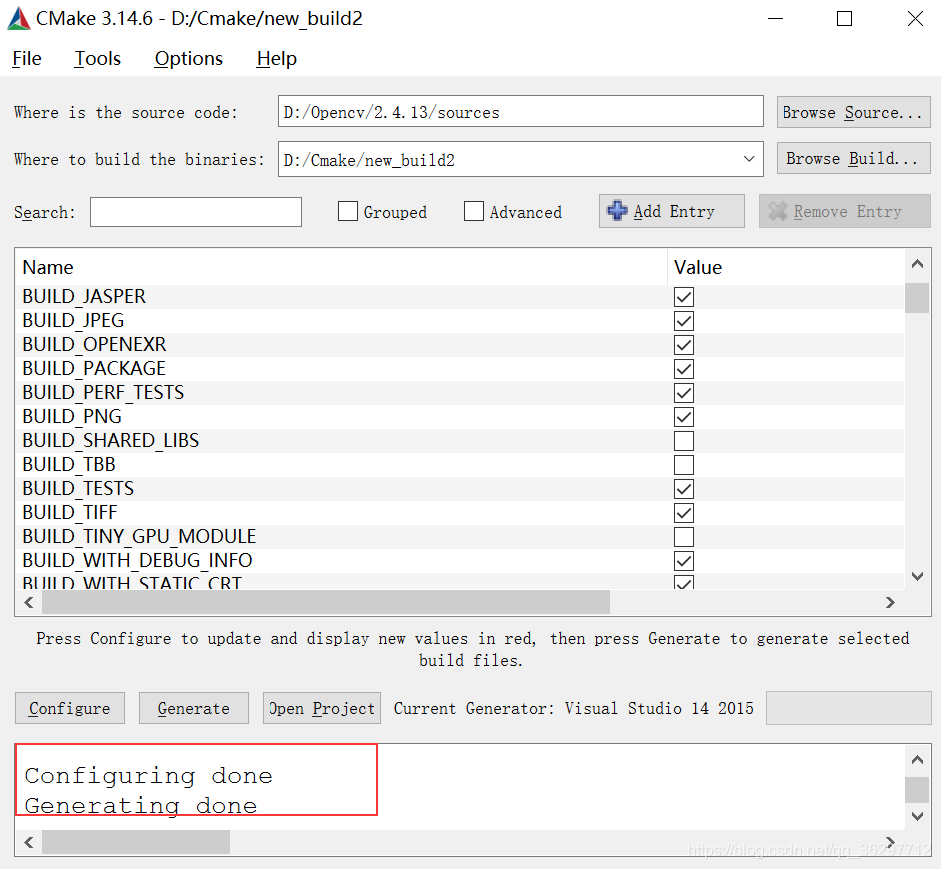Click into the Search field

(196, 212)
